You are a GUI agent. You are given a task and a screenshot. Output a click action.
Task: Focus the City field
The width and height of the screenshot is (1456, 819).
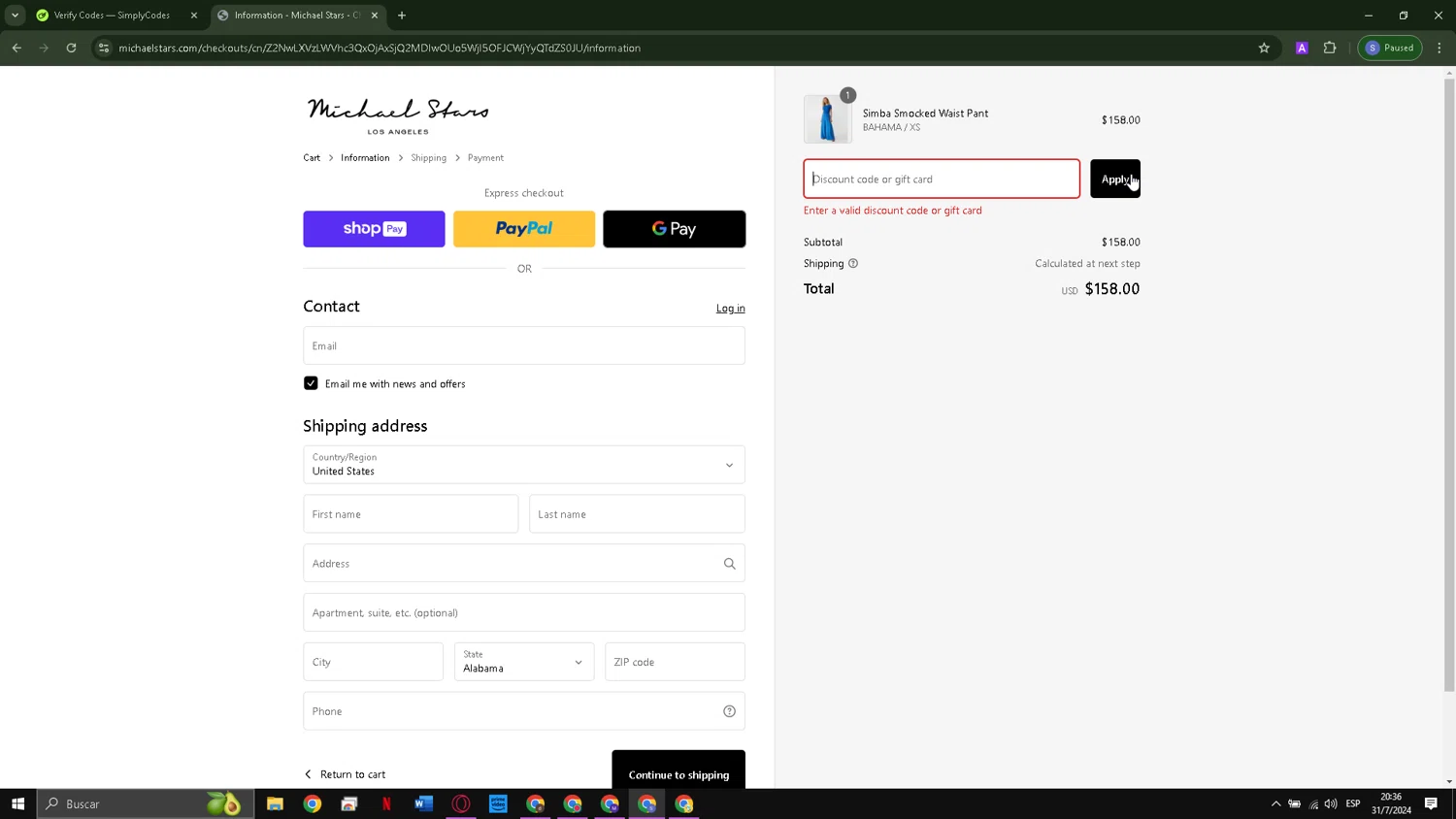373,662
